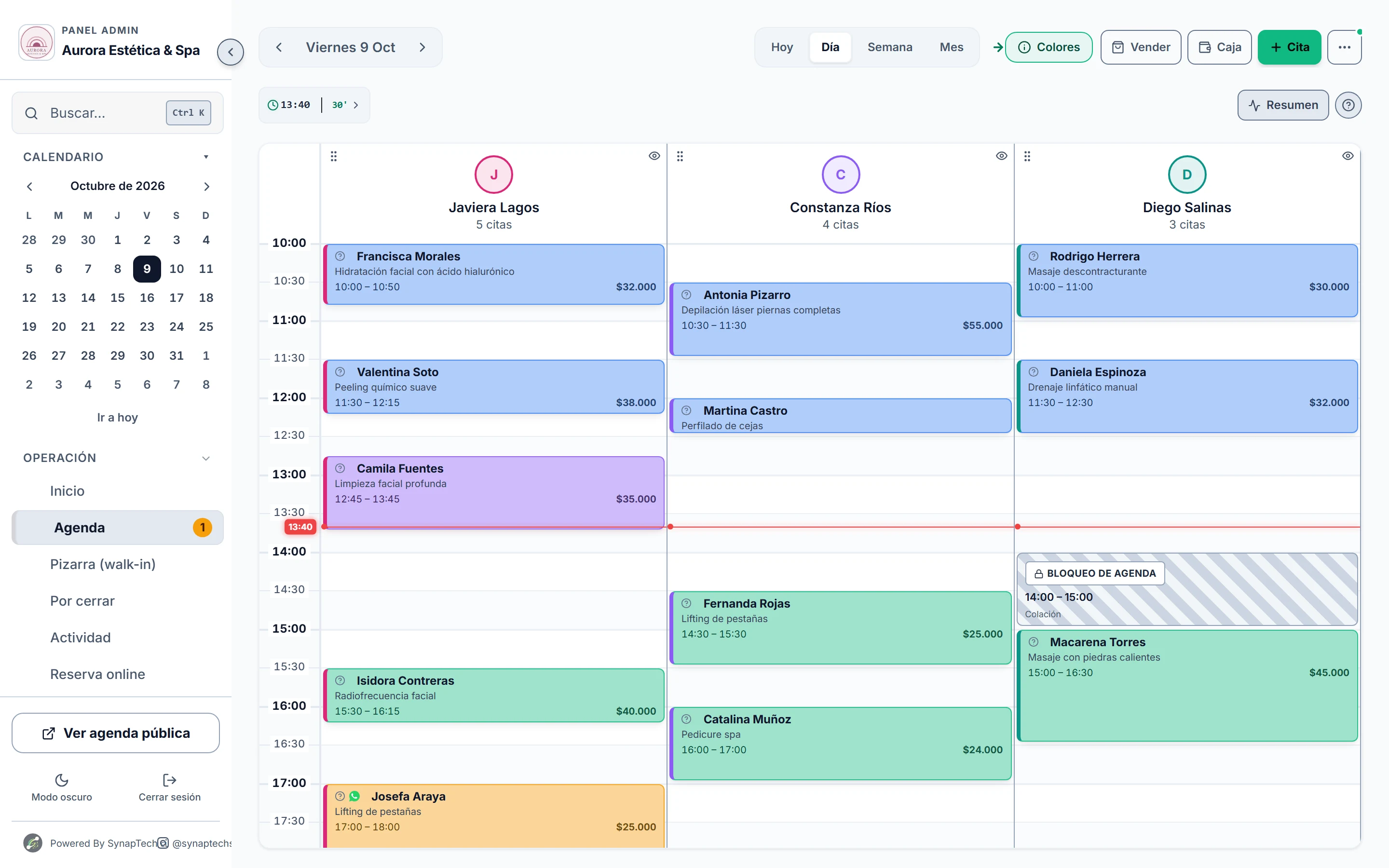Click the Instagram icon in footer
Screen dimensions: 1389x868
(x=163, y=843)
